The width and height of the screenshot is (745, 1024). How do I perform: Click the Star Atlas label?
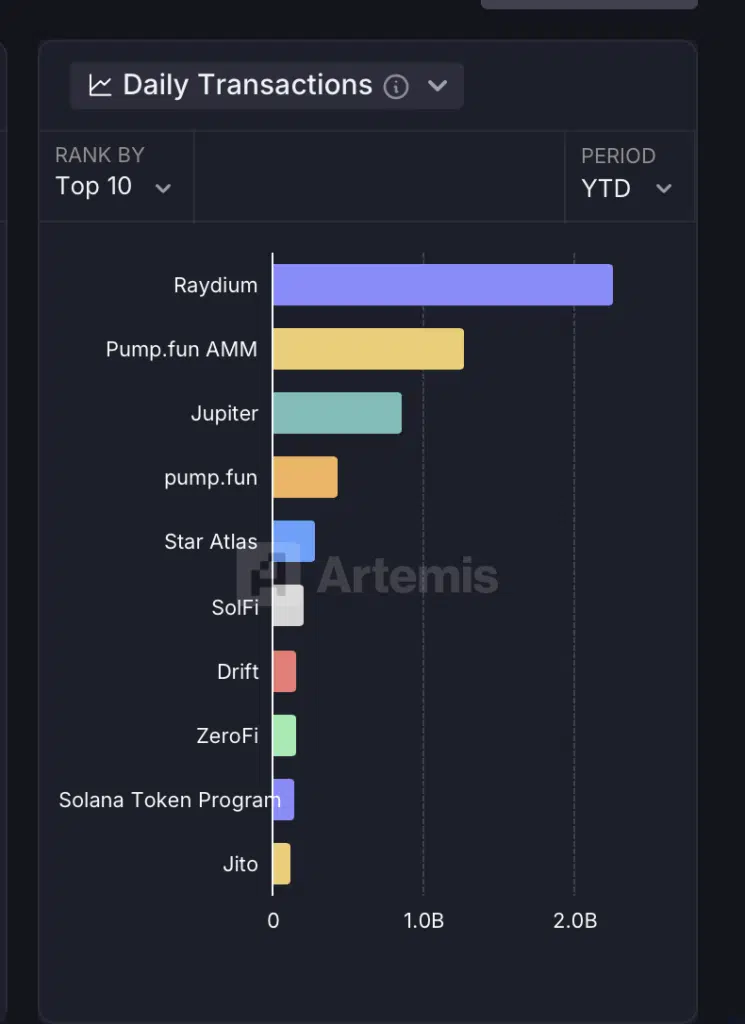[210, 542]
